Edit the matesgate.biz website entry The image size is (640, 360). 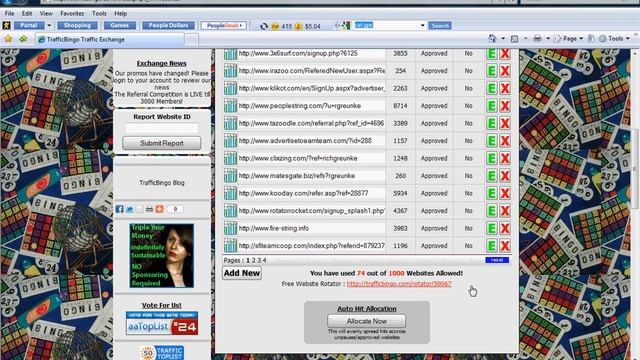click(x=492, y=176)
